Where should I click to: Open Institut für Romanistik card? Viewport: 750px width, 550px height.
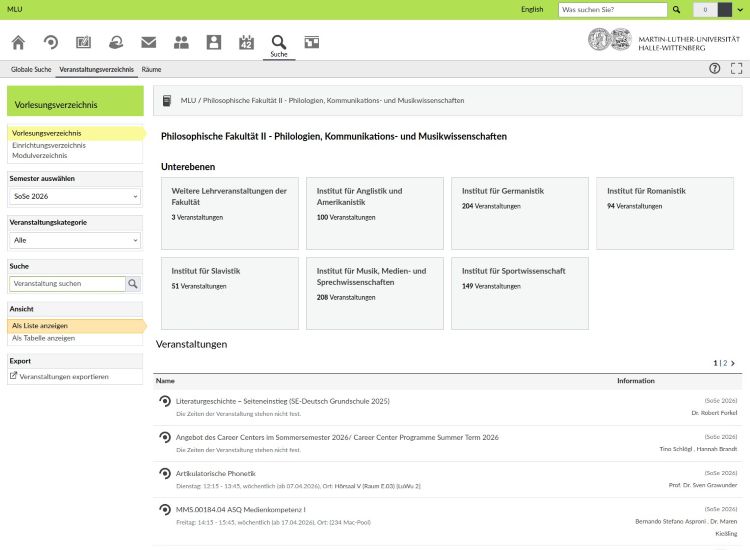coord(665,213)
